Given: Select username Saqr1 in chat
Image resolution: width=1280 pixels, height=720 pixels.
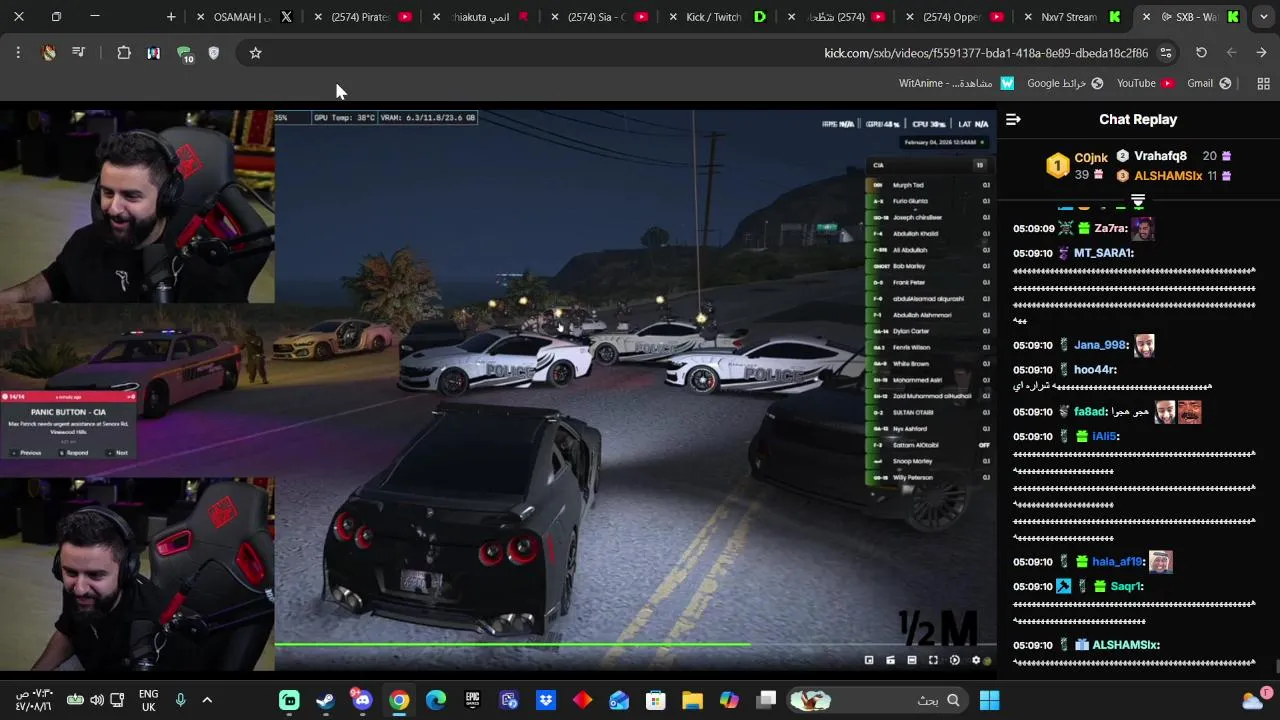Looking at the screenshot, I should click(1126, 587).
